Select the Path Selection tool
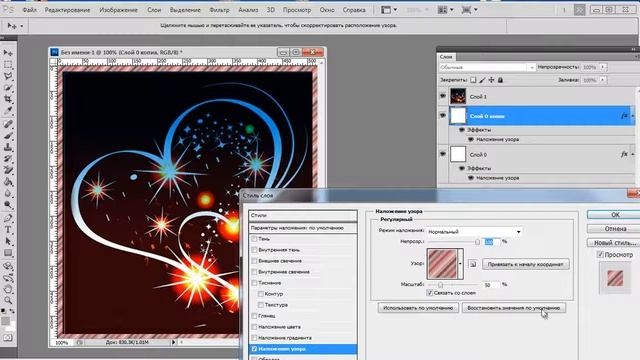This screenshot has width=640, height=360. coord(8,241)
